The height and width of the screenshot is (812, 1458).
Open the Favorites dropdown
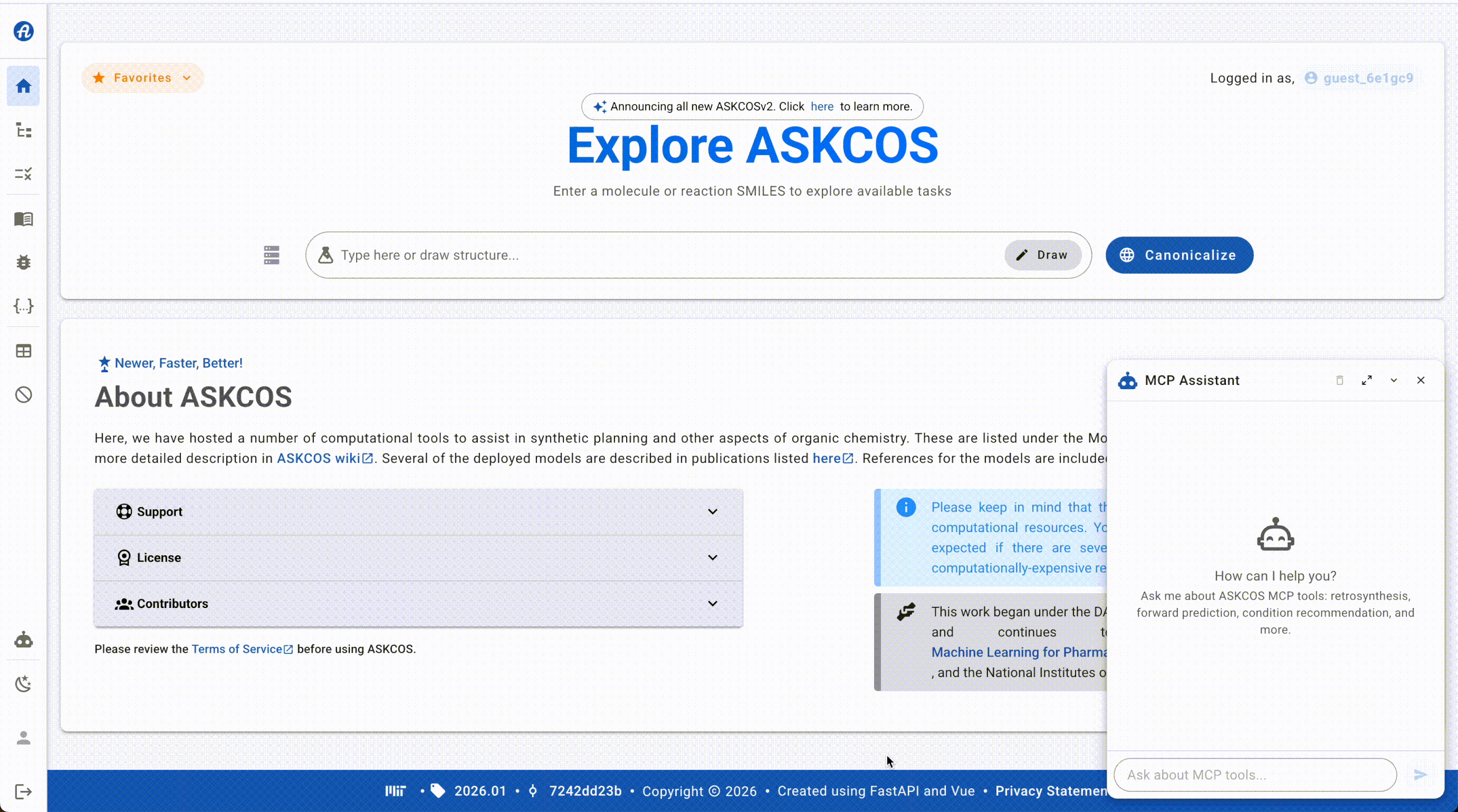point(142,78)
